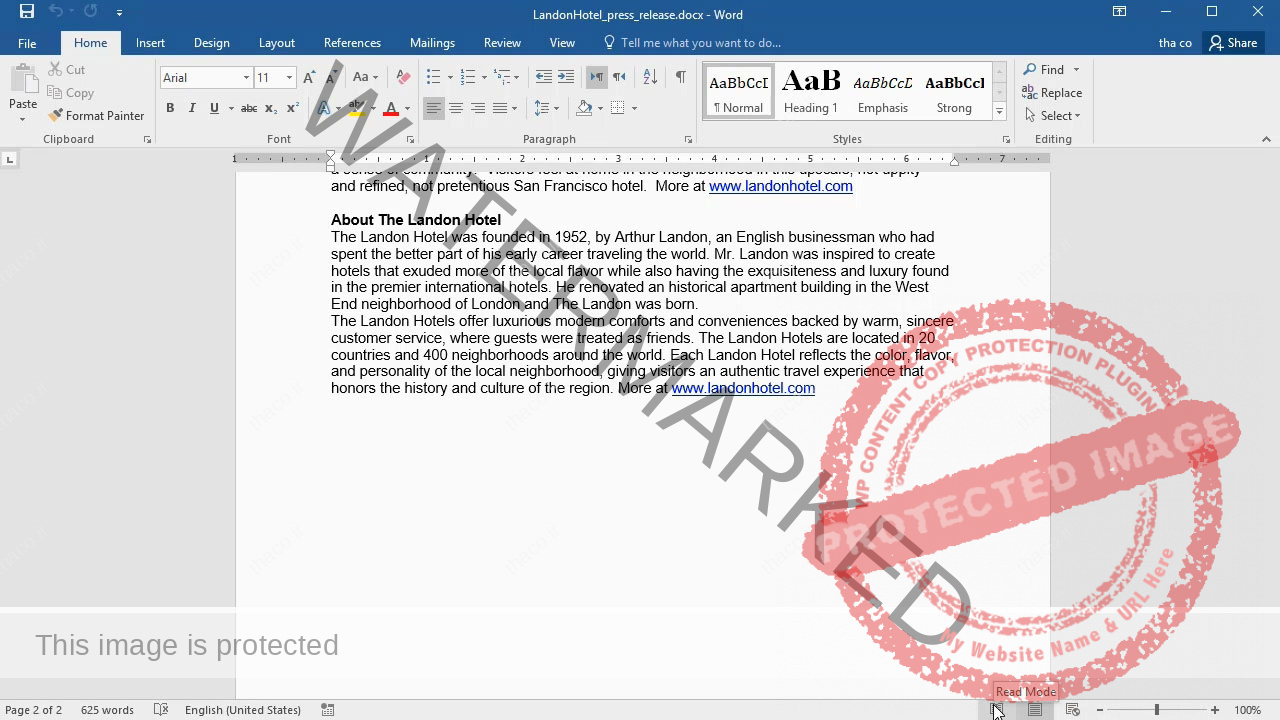Click the Numbering list icon
The image size is (1280, 720).
pyautogui.click(x=467, y=78)
